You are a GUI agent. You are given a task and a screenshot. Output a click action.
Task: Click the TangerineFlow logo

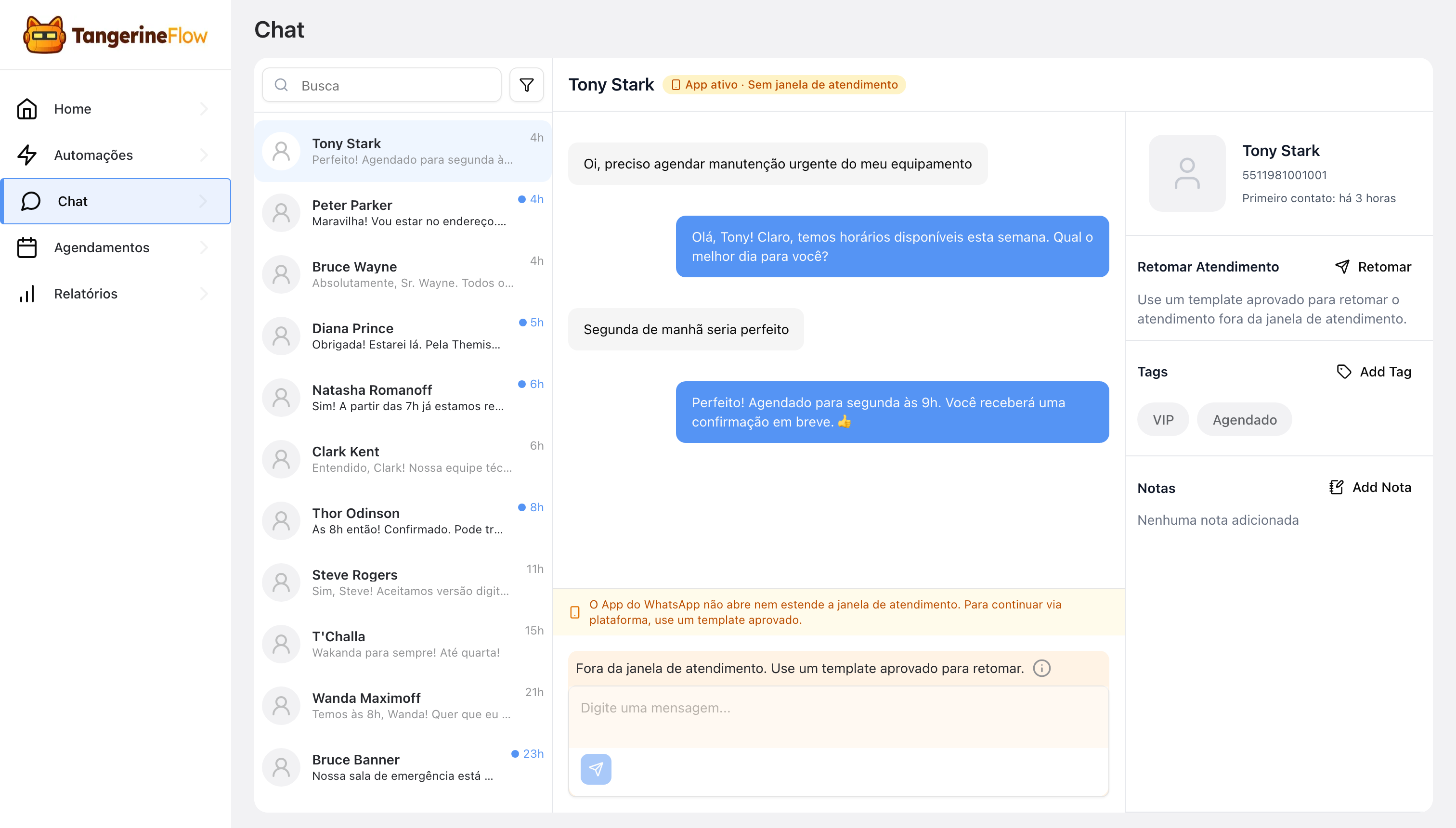116,35
